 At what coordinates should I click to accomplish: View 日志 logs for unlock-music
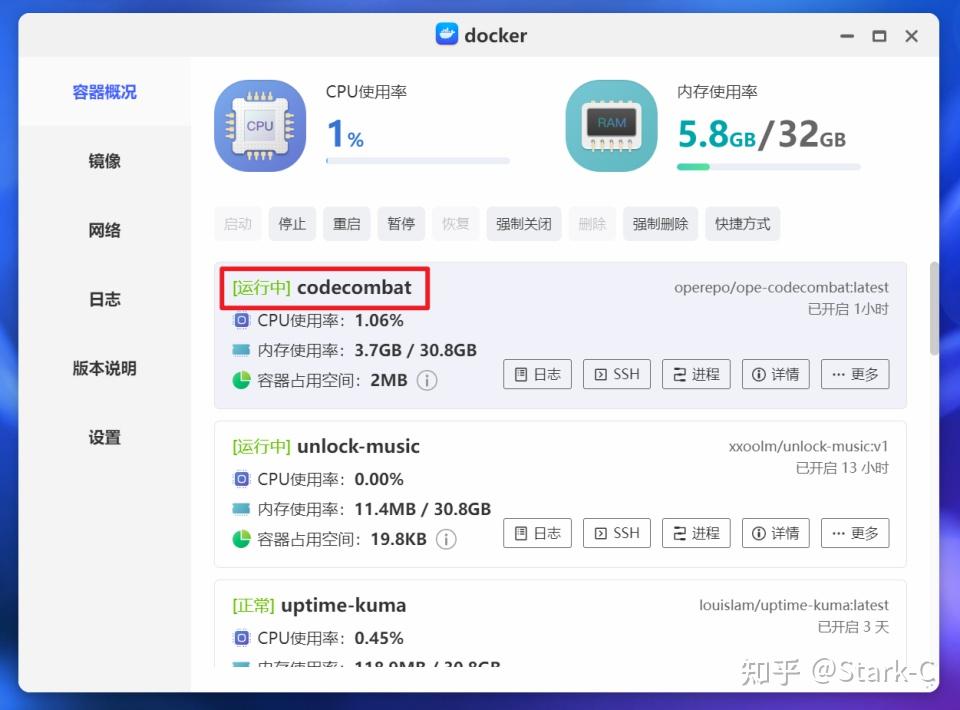(x=537, y=533)
